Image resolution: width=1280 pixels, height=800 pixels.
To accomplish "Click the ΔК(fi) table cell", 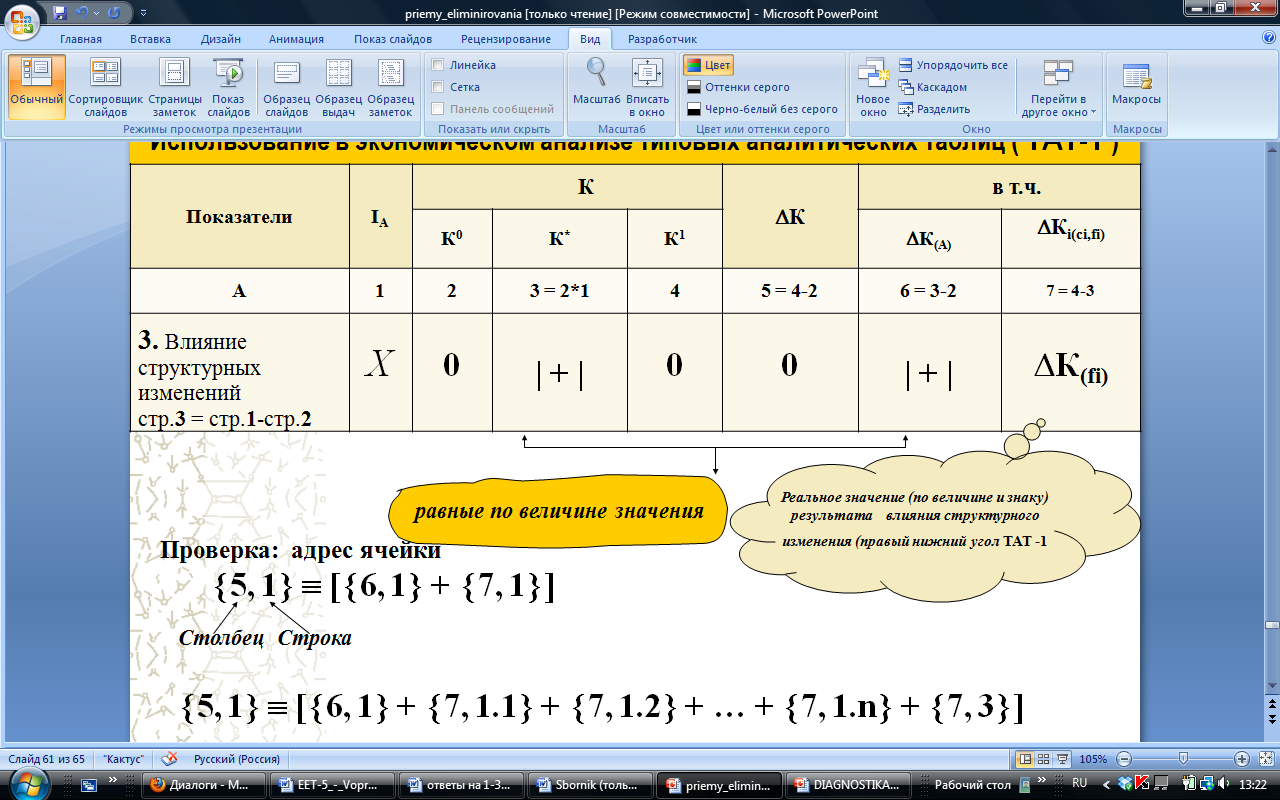I will [1070, 371].
